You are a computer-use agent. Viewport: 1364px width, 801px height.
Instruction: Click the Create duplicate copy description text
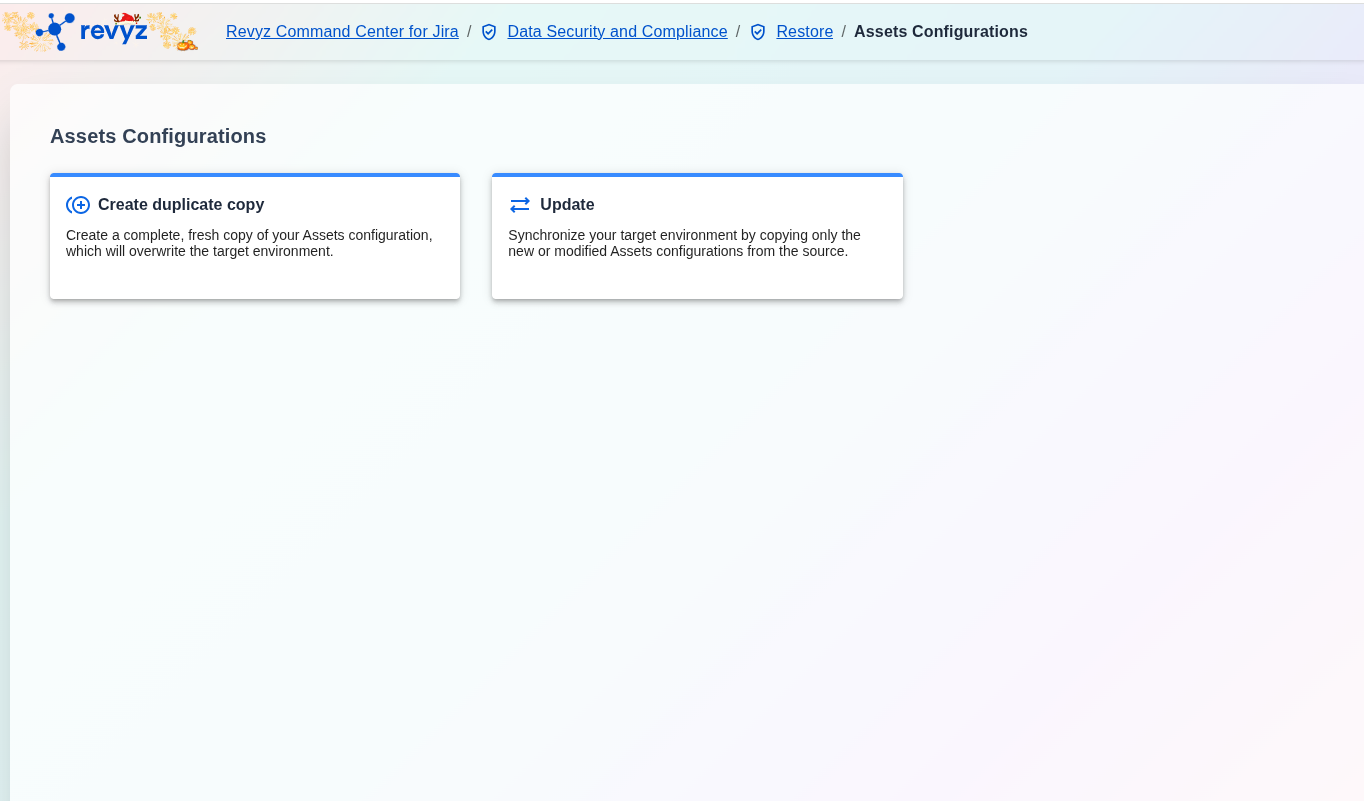249,243
